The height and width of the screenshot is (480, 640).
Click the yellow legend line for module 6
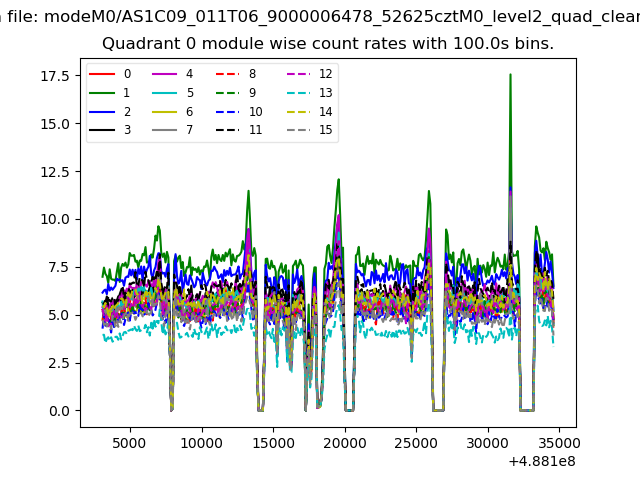click(x=165, y=112)
